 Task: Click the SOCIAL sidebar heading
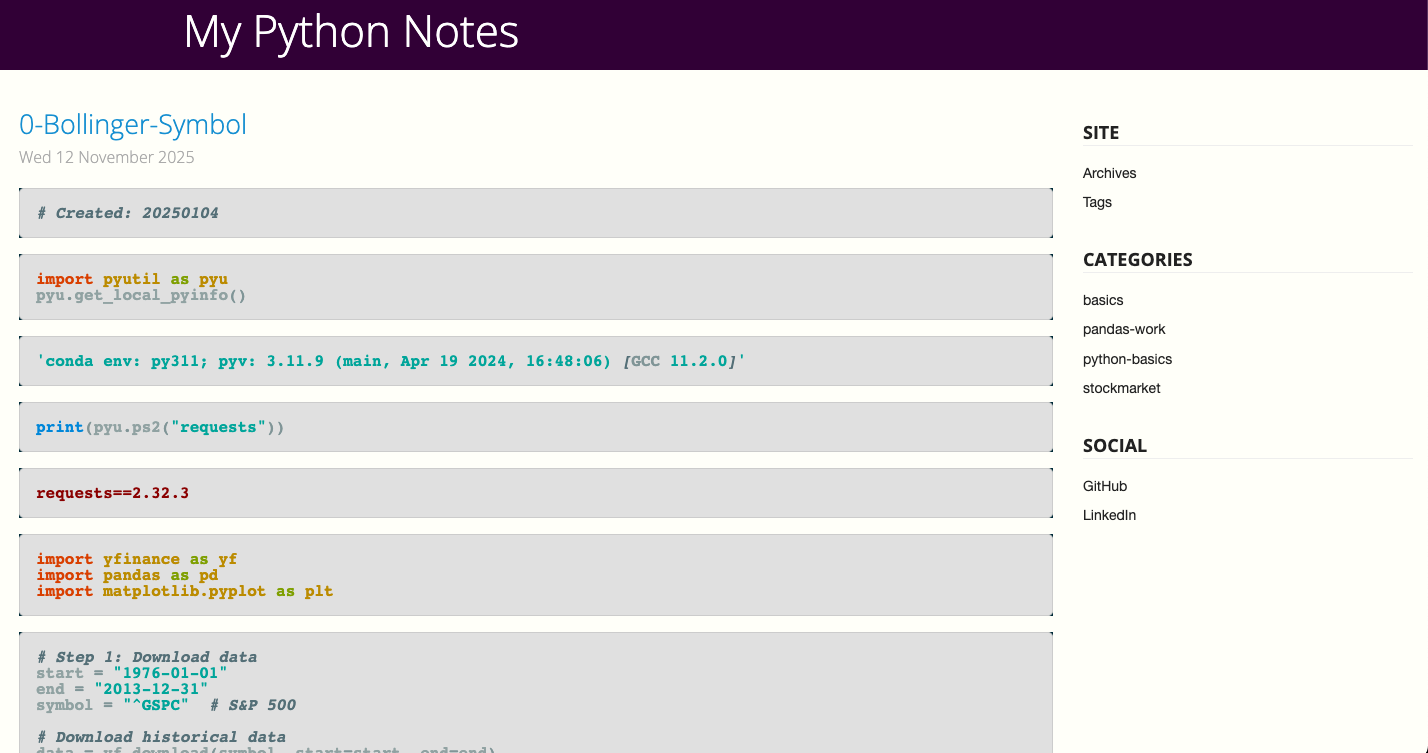tap(1114, 446)
